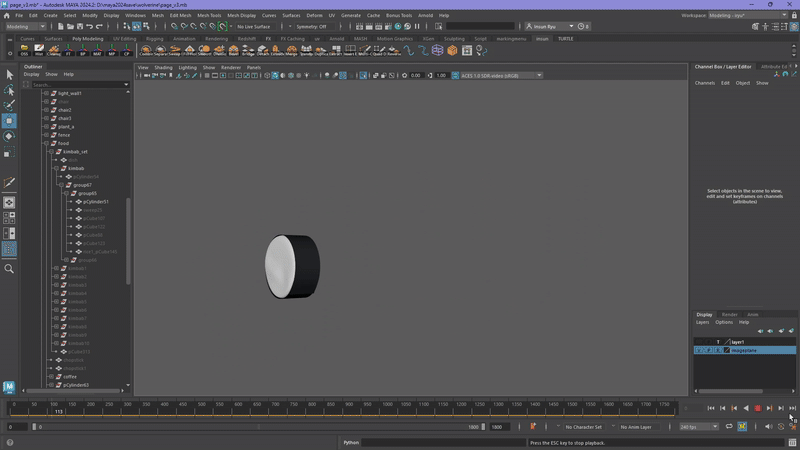Toggle the pause viewport icon on the status line
Screen dimensions: 800x450
coord(417,27)
